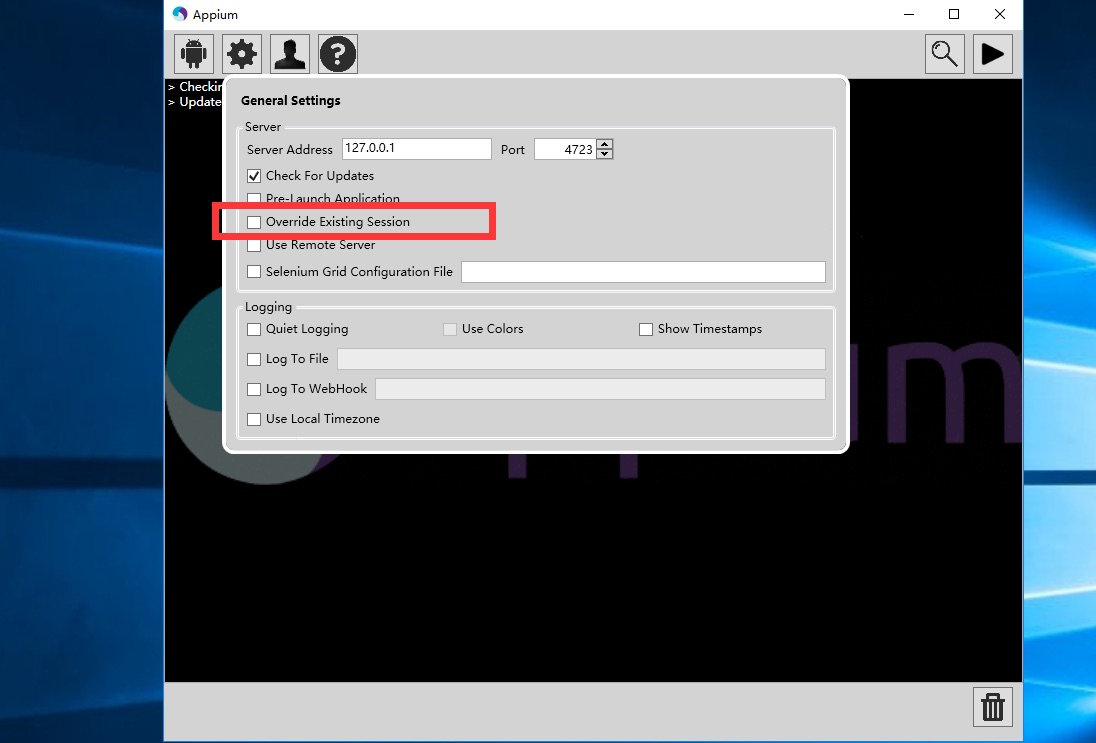Screen dimensions: 1096x743
Task: Tick the Log To File checkbox
Action: tap(254, 359)
